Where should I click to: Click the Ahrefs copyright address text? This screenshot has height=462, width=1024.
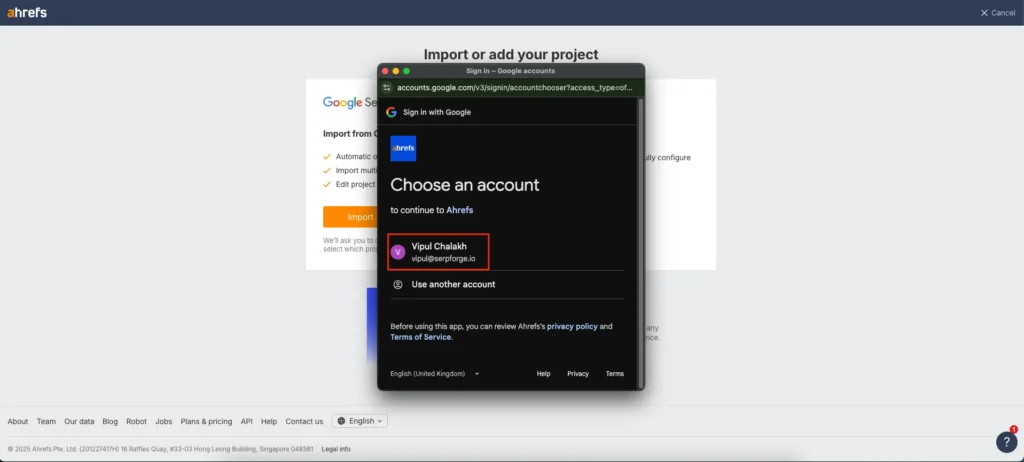coord(161,450)
